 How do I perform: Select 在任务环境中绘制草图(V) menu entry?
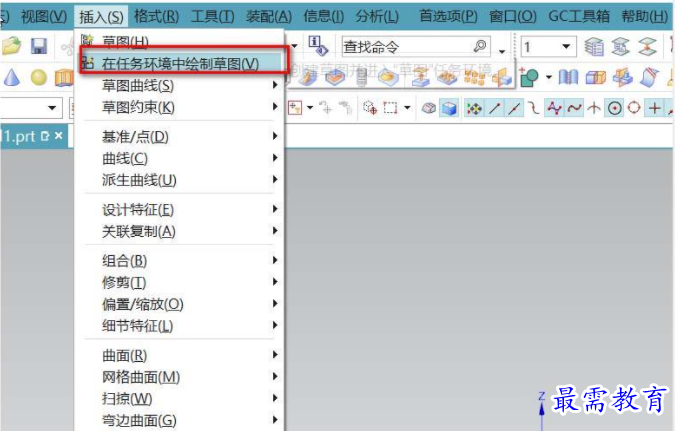click(180, 64)
